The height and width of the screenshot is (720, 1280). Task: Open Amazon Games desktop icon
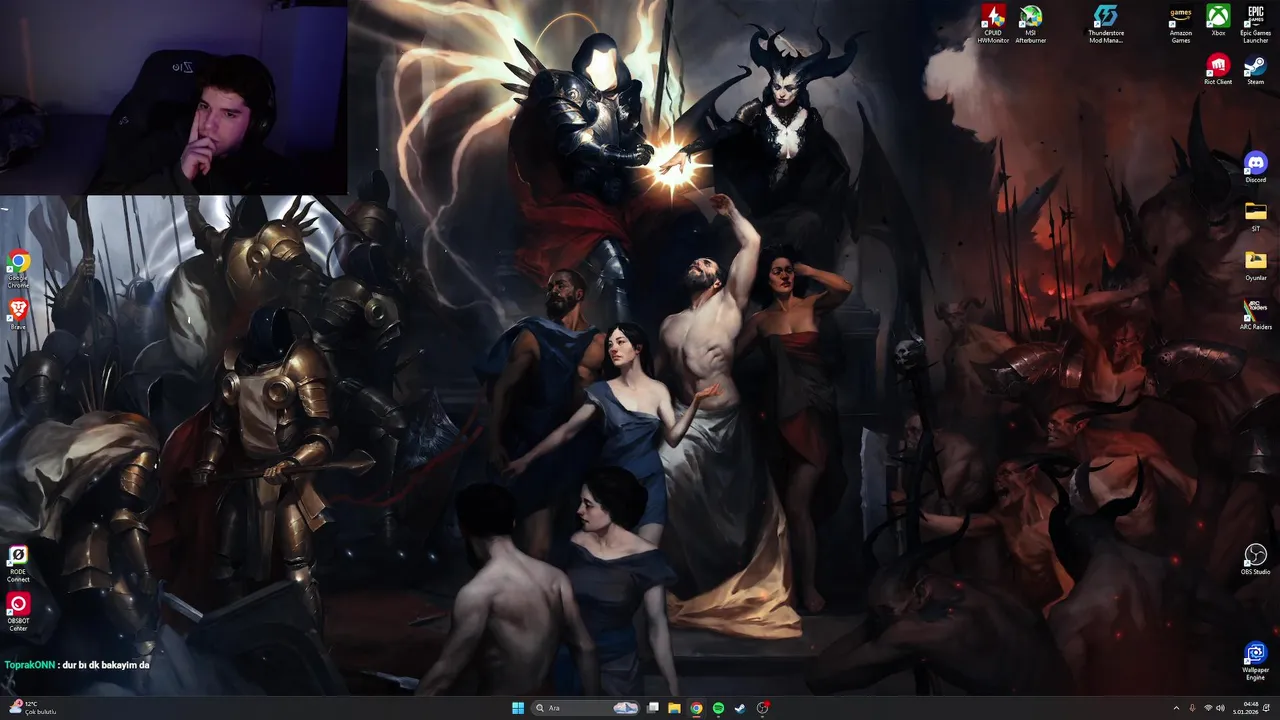tap(1181, 24)
